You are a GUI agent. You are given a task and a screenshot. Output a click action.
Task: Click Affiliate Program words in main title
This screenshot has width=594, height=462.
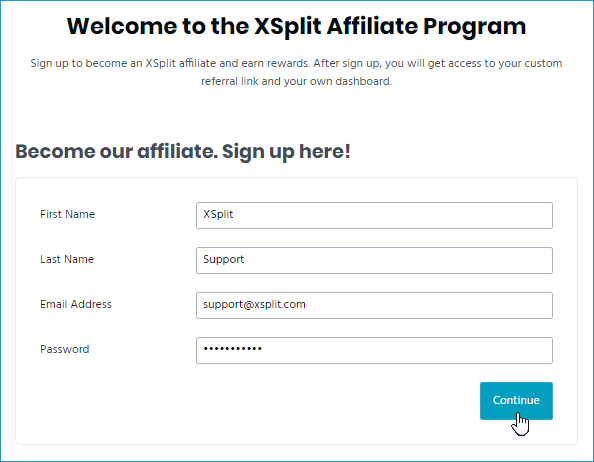pos(426,26)
